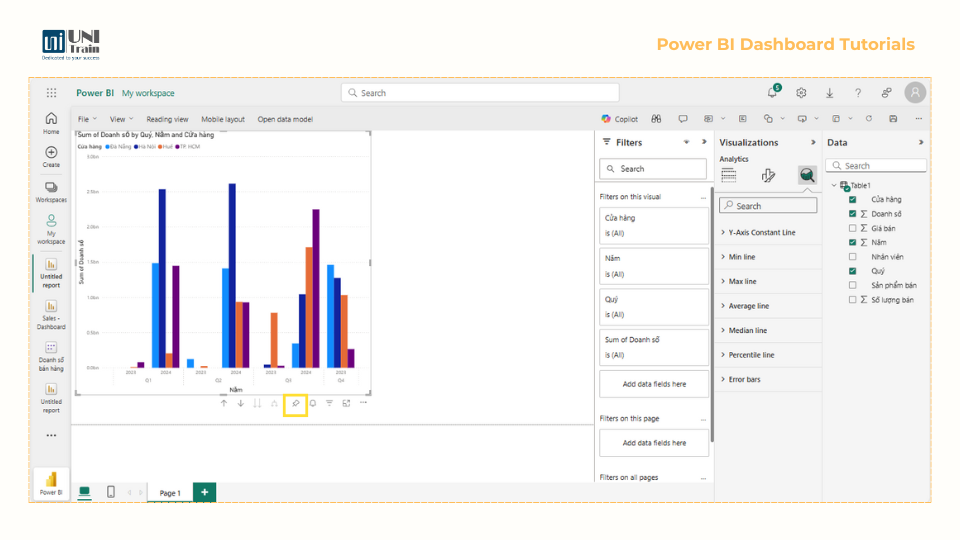This screenshot has height=540, width=960.
Task: Check the Số lượng bán field
Action: point(852,300)
